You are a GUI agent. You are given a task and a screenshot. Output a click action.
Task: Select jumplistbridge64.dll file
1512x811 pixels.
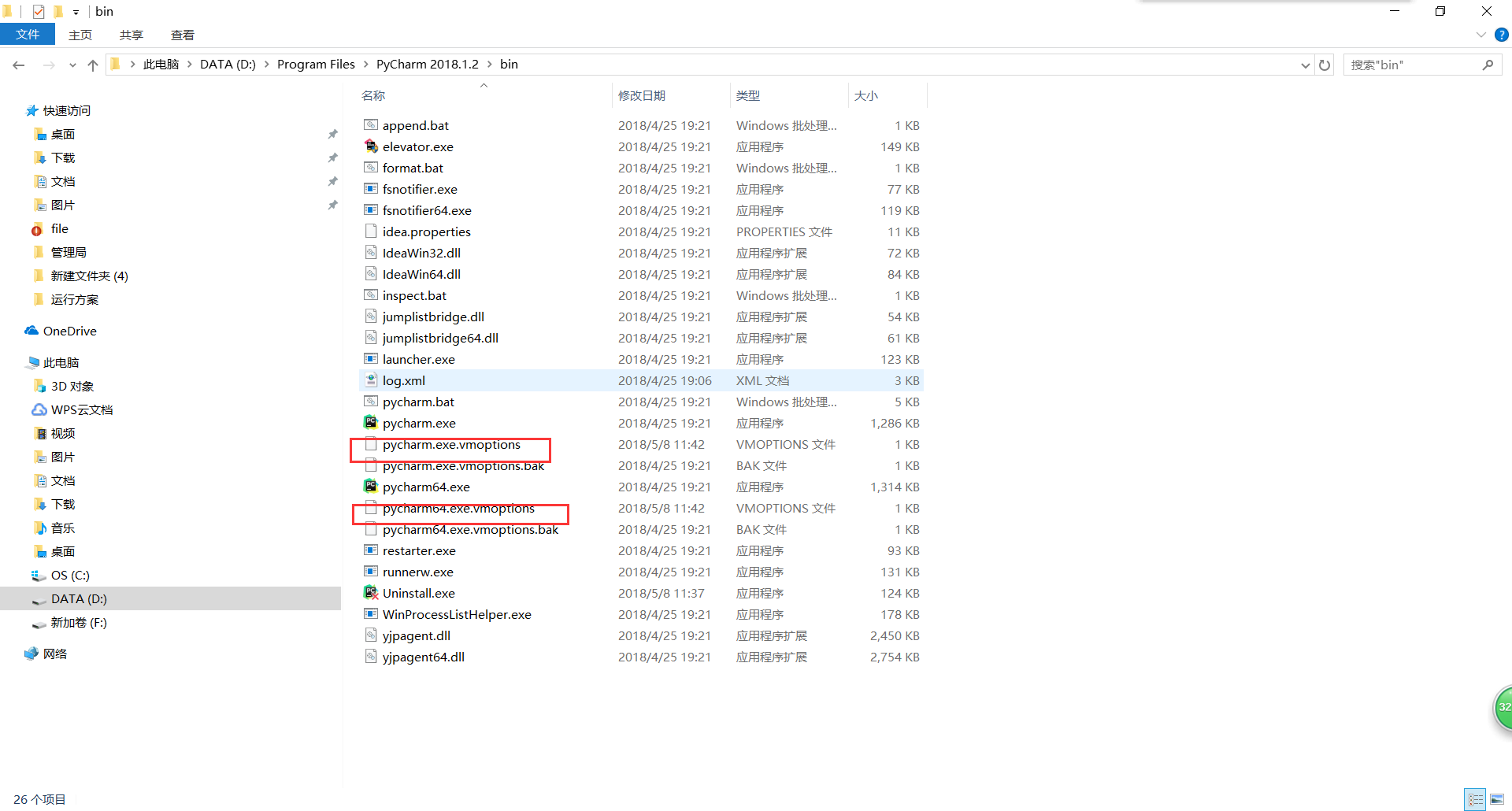pyautogui.click(x=641, y=339)
